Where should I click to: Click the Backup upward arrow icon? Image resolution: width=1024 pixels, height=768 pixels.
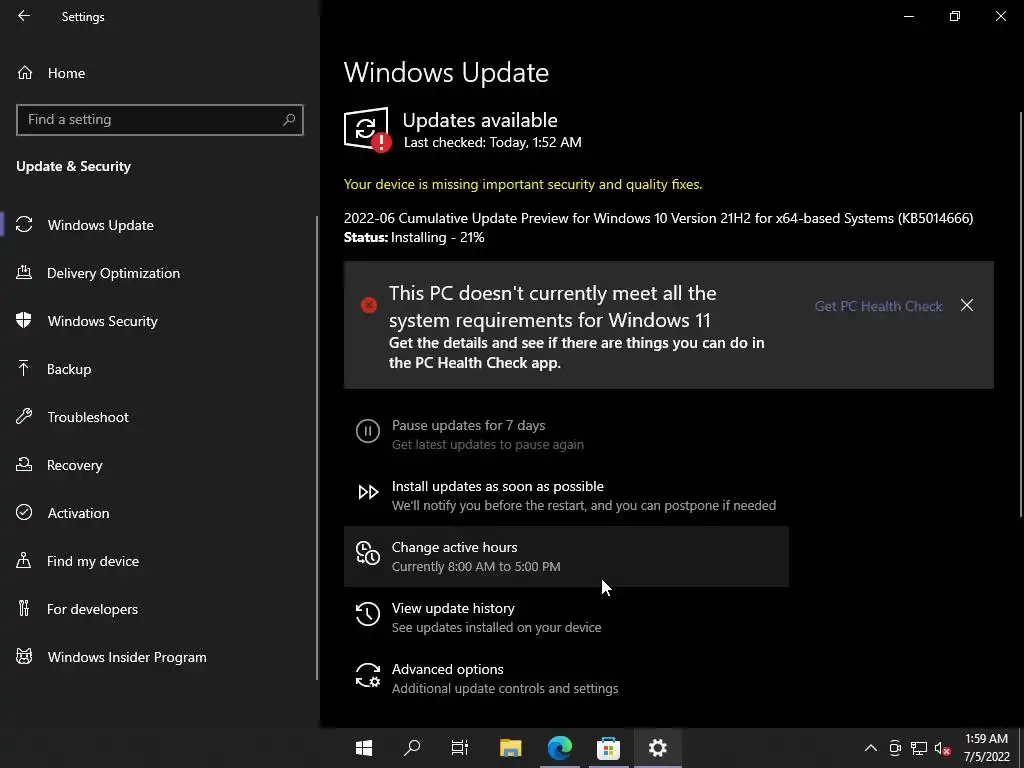(x=24, y=368)
